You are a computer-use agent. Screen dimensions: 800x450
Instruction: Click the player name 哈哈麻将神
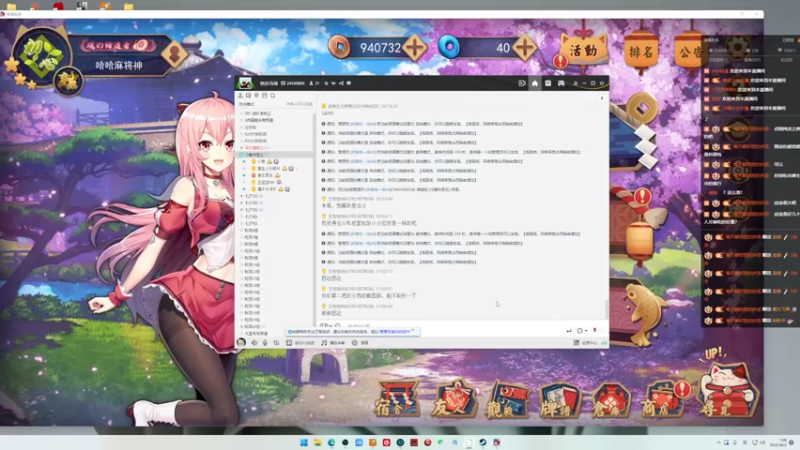pos(118,65)
